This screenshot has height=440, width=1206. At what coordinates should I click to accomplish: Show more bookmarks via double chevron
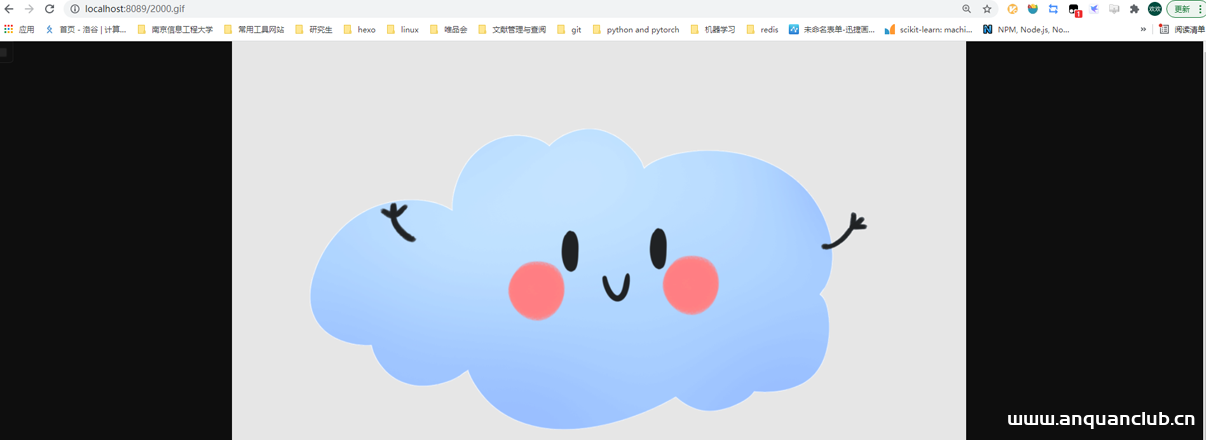1143,30
